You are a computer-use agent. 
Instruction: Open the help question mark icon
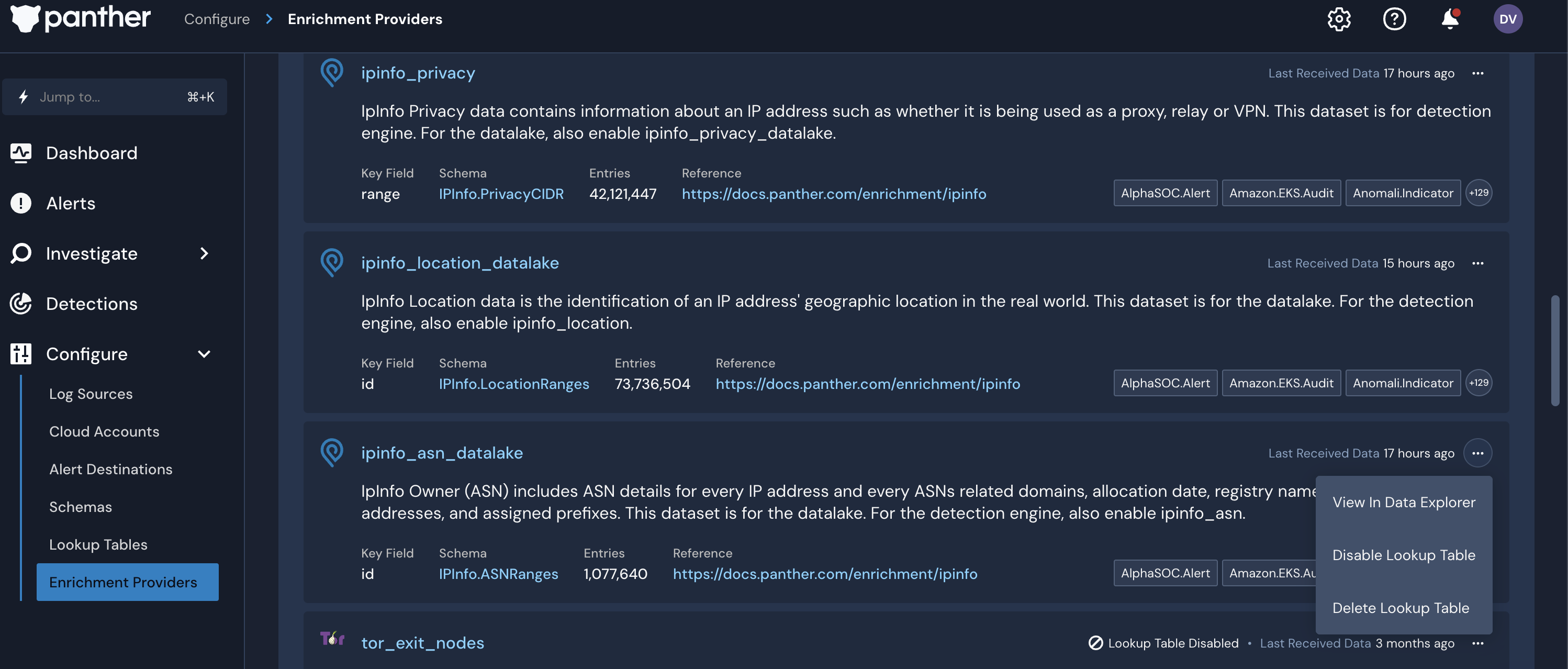pos(1395,19)
